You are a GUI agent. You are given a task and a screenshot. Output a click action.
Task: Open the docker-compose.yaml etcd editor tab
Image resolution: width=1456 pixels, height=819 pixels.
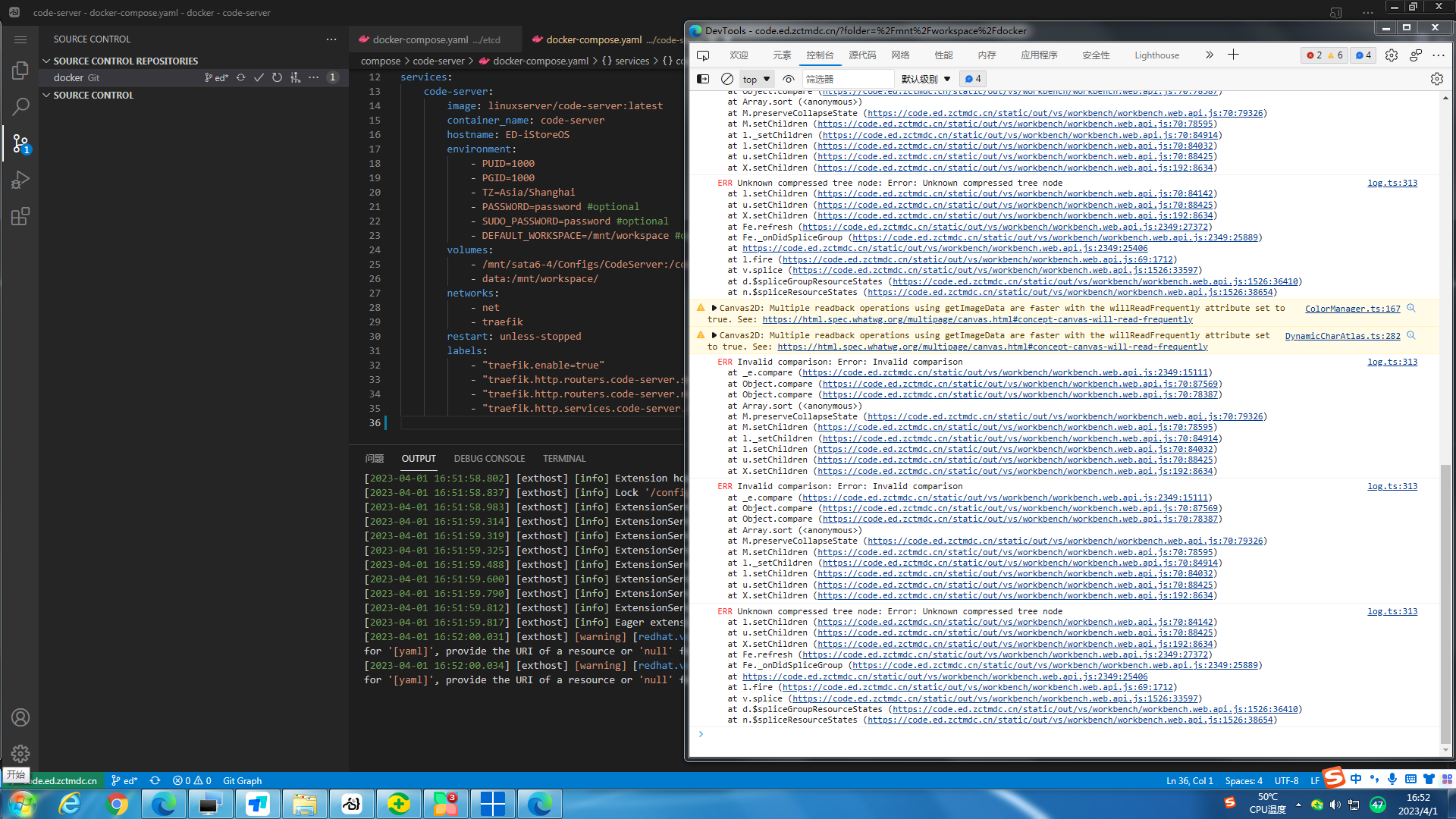[435, 39]
